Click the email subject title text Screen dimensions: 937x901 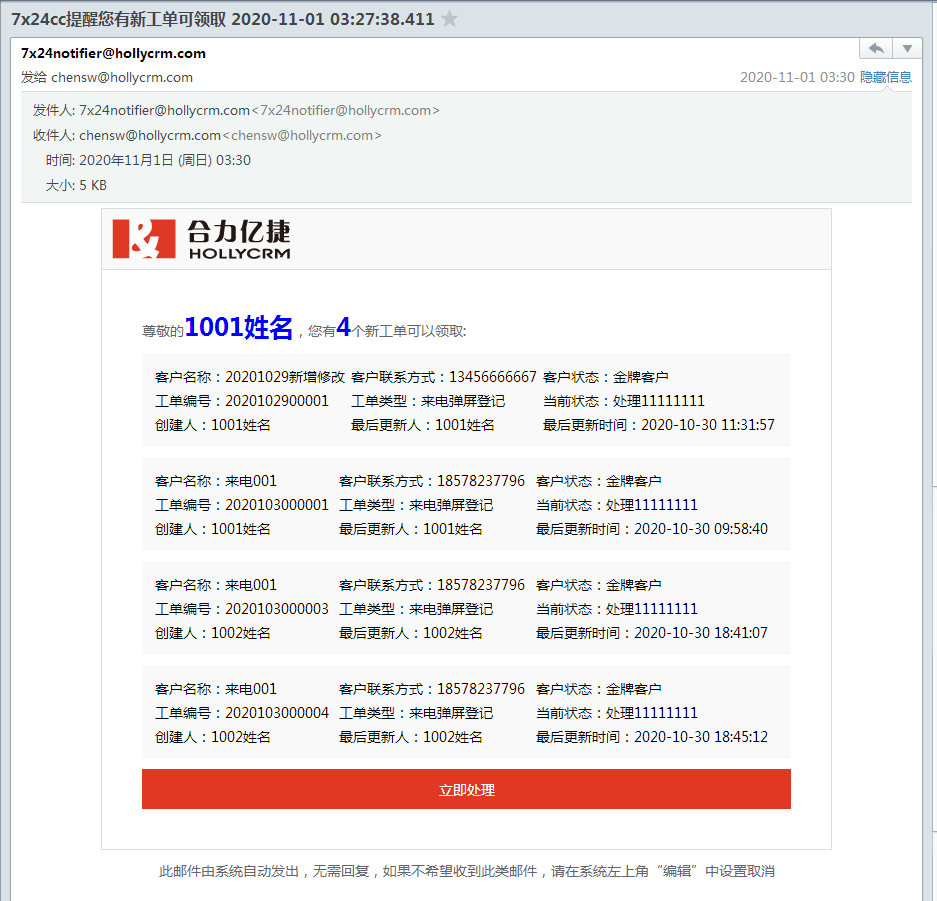222,19
